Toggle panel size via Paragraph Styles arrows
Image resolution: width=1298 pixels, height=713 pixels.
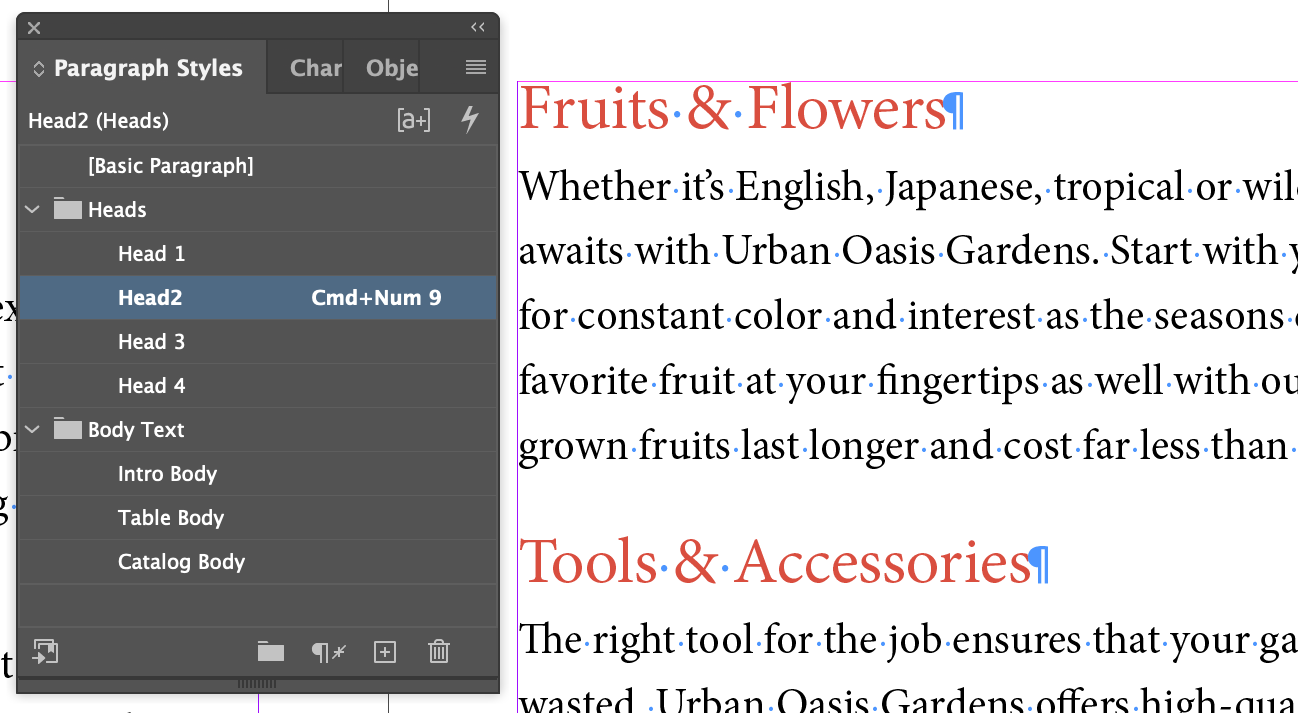[x=39, y=69]
